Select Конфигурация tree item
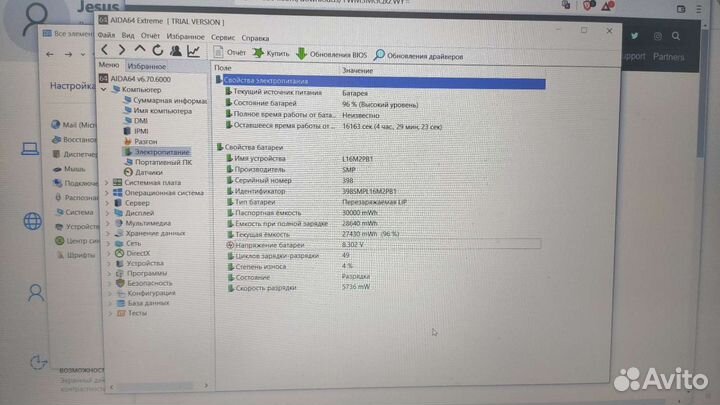This screenshot has height=405, width=720. tap(146, 293)
